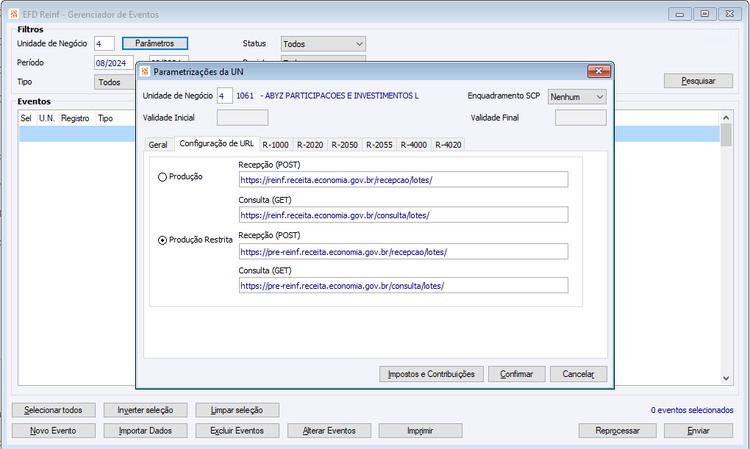Open the R-1000 tab

point(276,144)
